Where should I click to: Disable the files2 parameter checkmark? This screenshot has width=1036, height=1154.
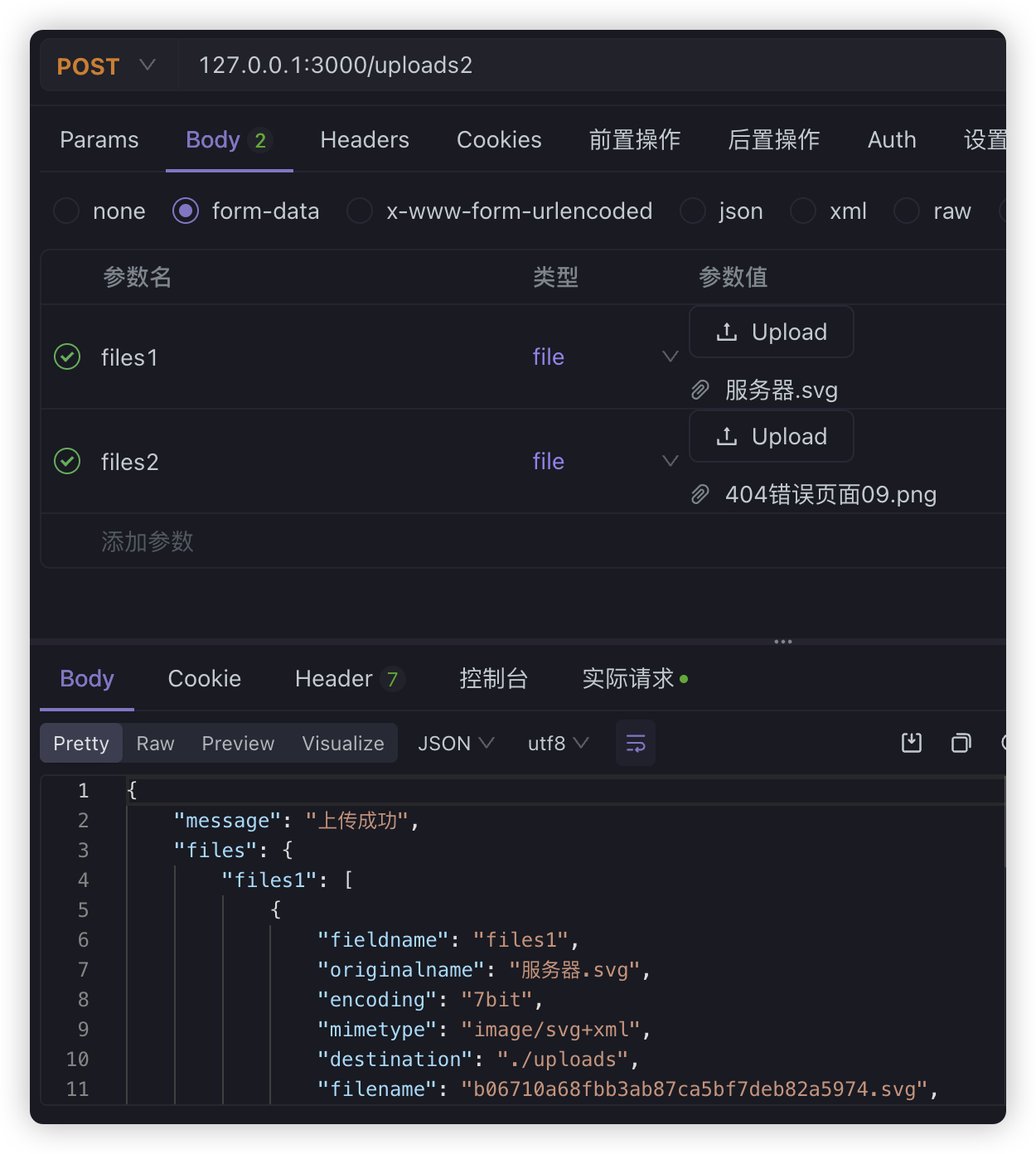coord(67,461)
